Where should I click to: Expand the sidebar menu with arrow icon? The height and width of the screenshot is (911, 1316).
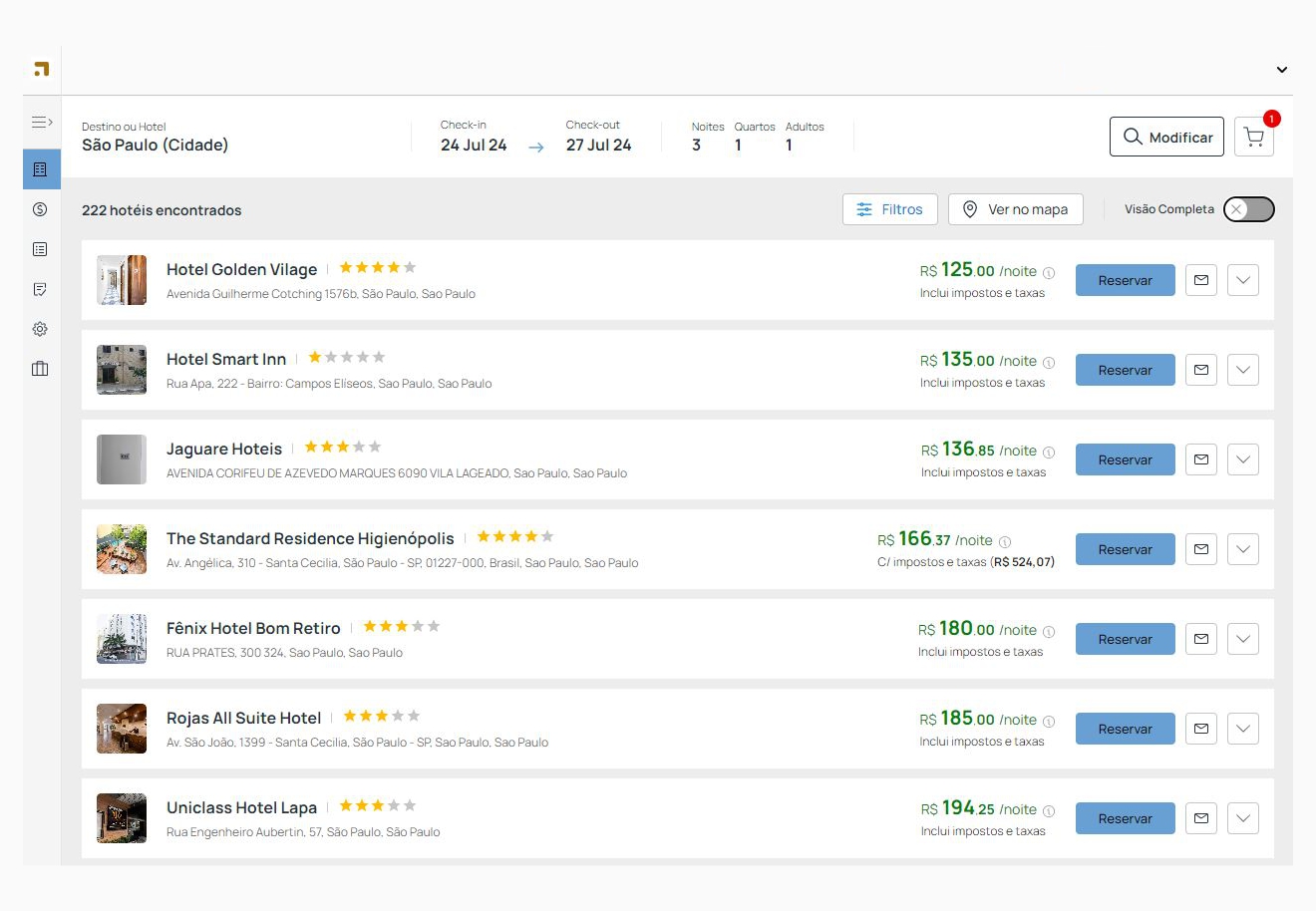pos(41,123)
